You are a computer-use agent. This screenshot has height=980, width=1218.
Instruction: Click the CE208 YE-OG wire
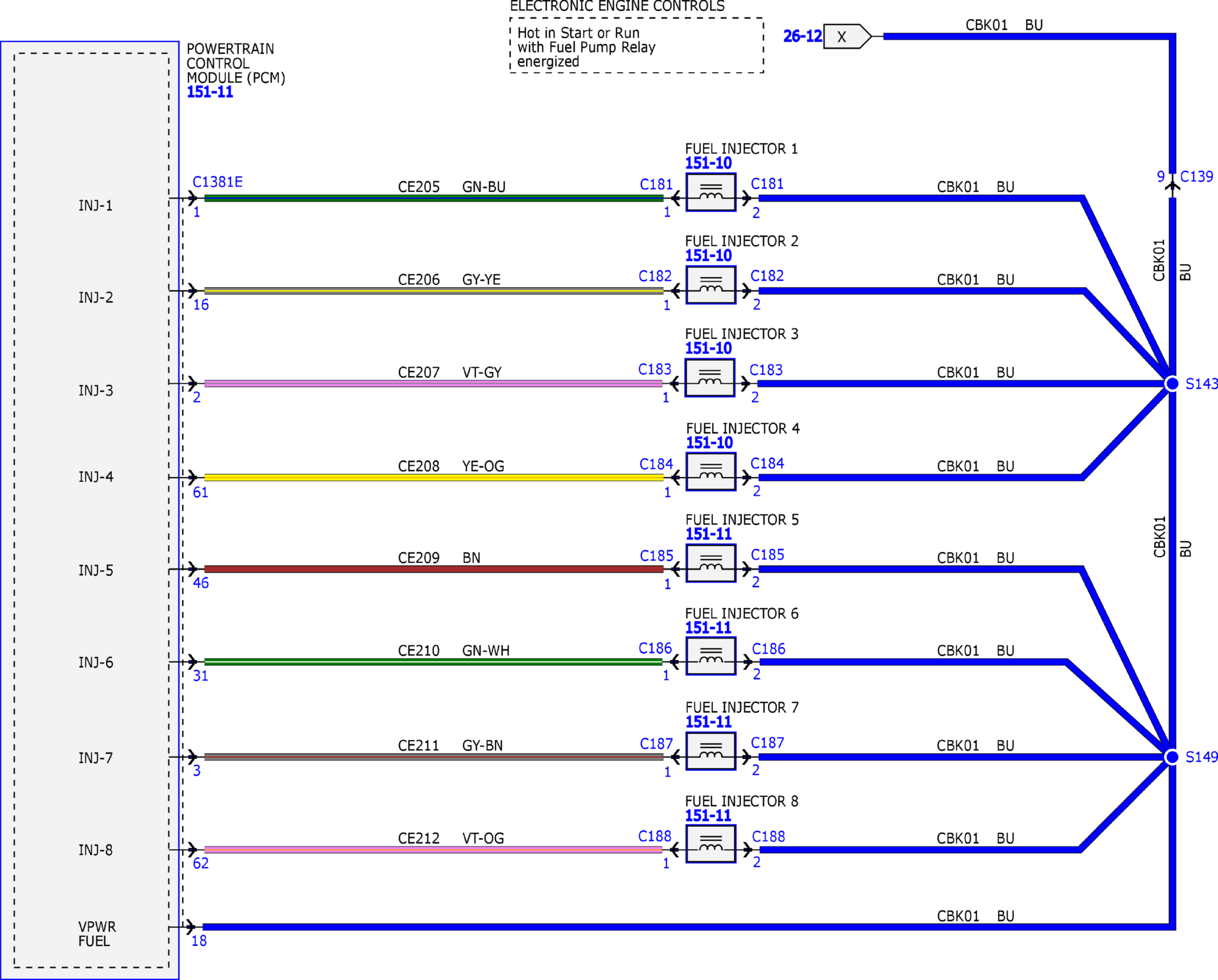(433, 477)
